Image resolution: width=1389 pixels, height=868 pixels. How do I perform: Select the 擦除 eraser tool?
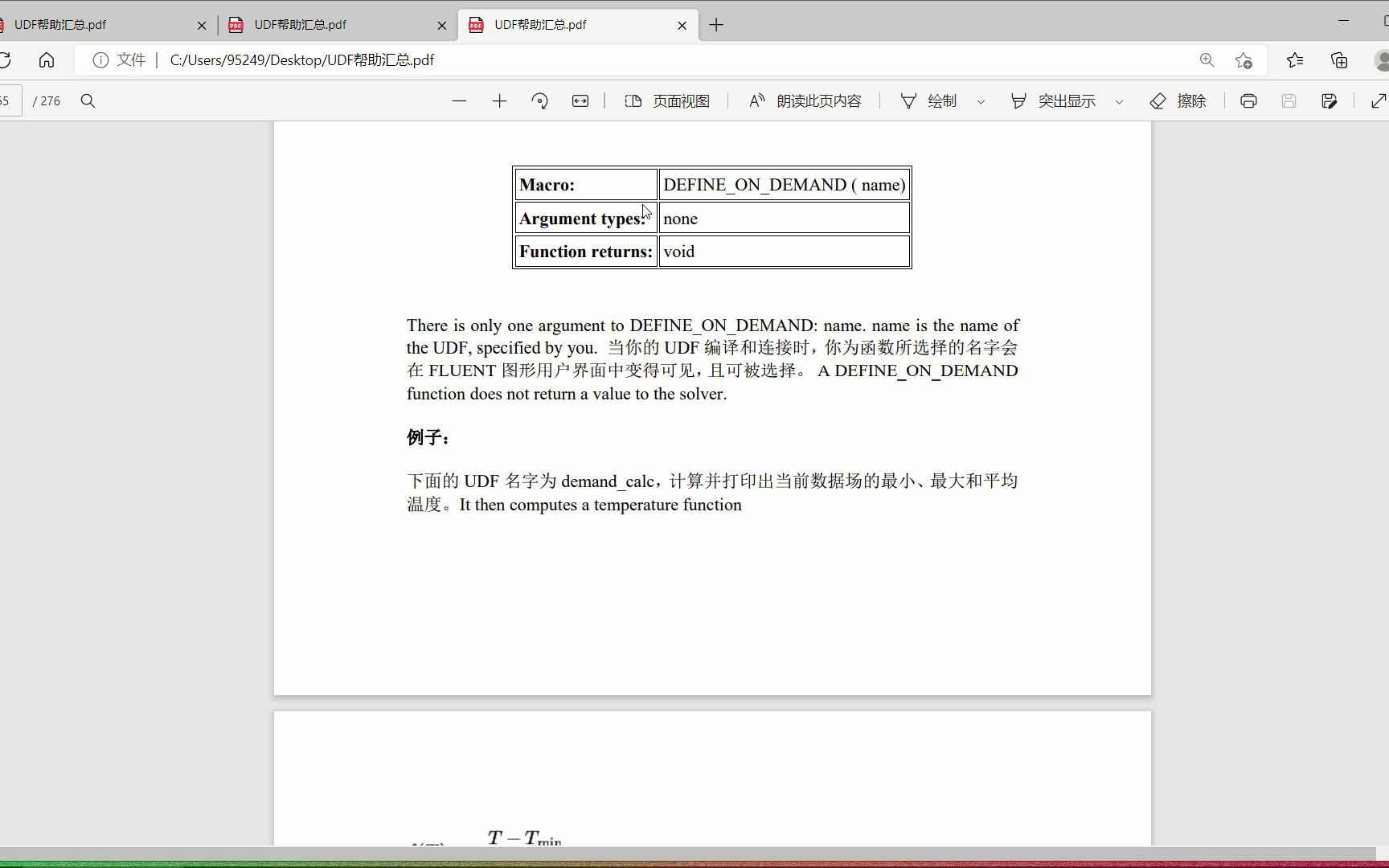[1178, 101]
